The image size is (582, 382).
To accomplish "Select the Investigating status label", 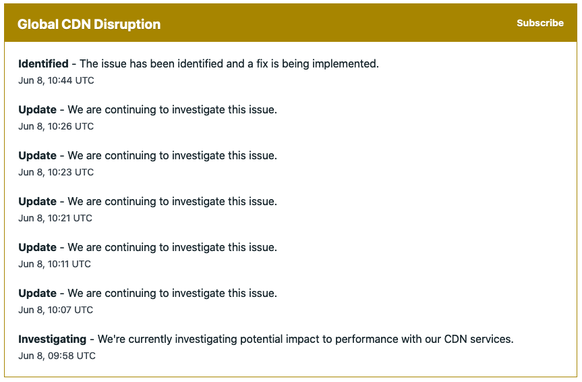I will click(52, 339).
